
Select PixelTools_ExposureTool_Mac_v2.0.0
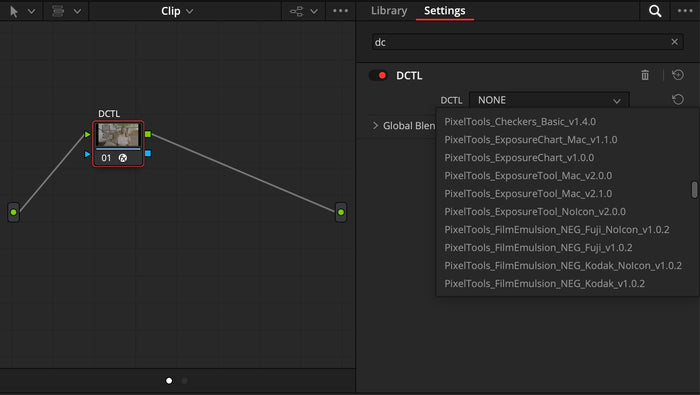coord(528,175)
